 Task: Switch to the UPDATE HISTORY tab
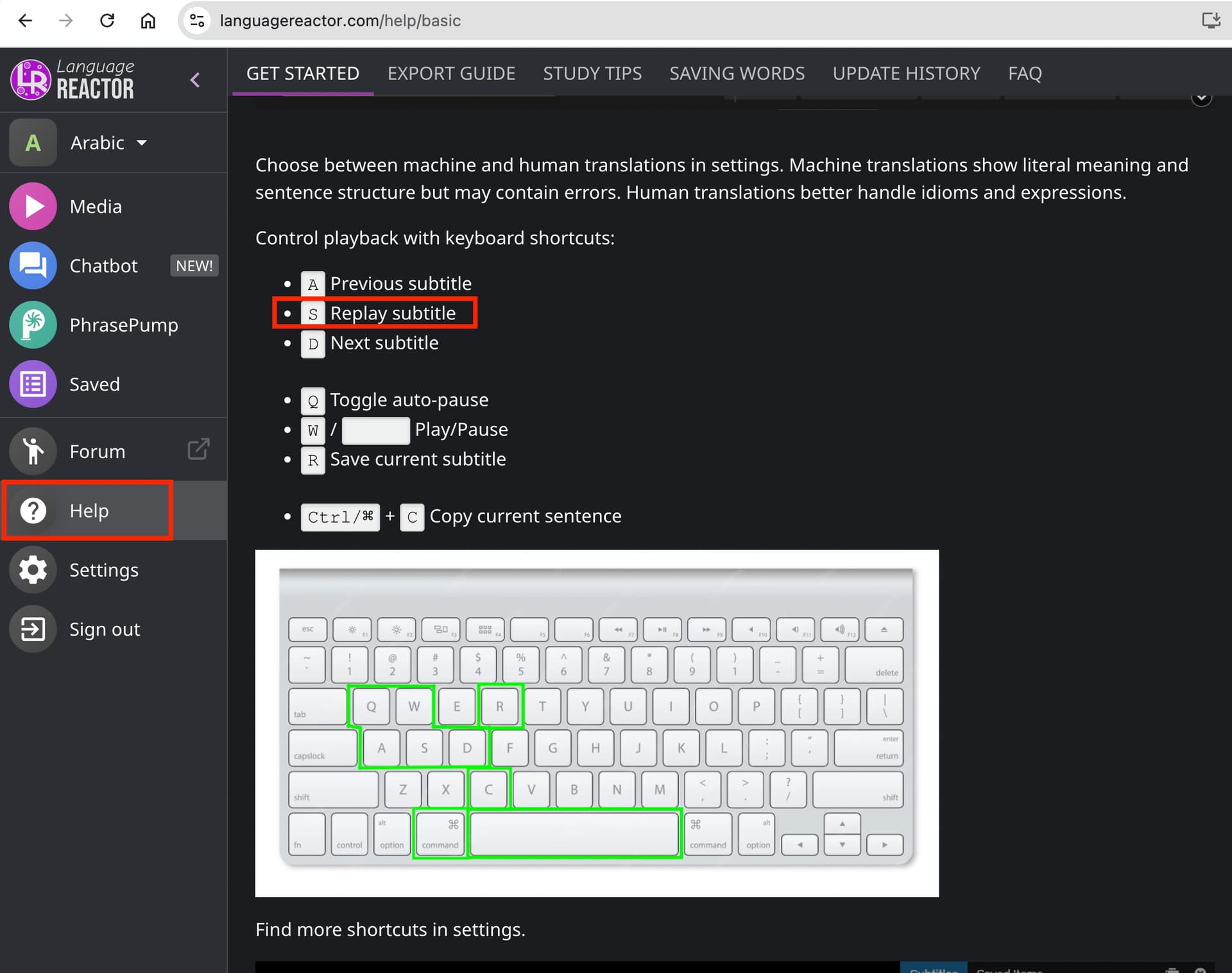click(x=906, y=73)
